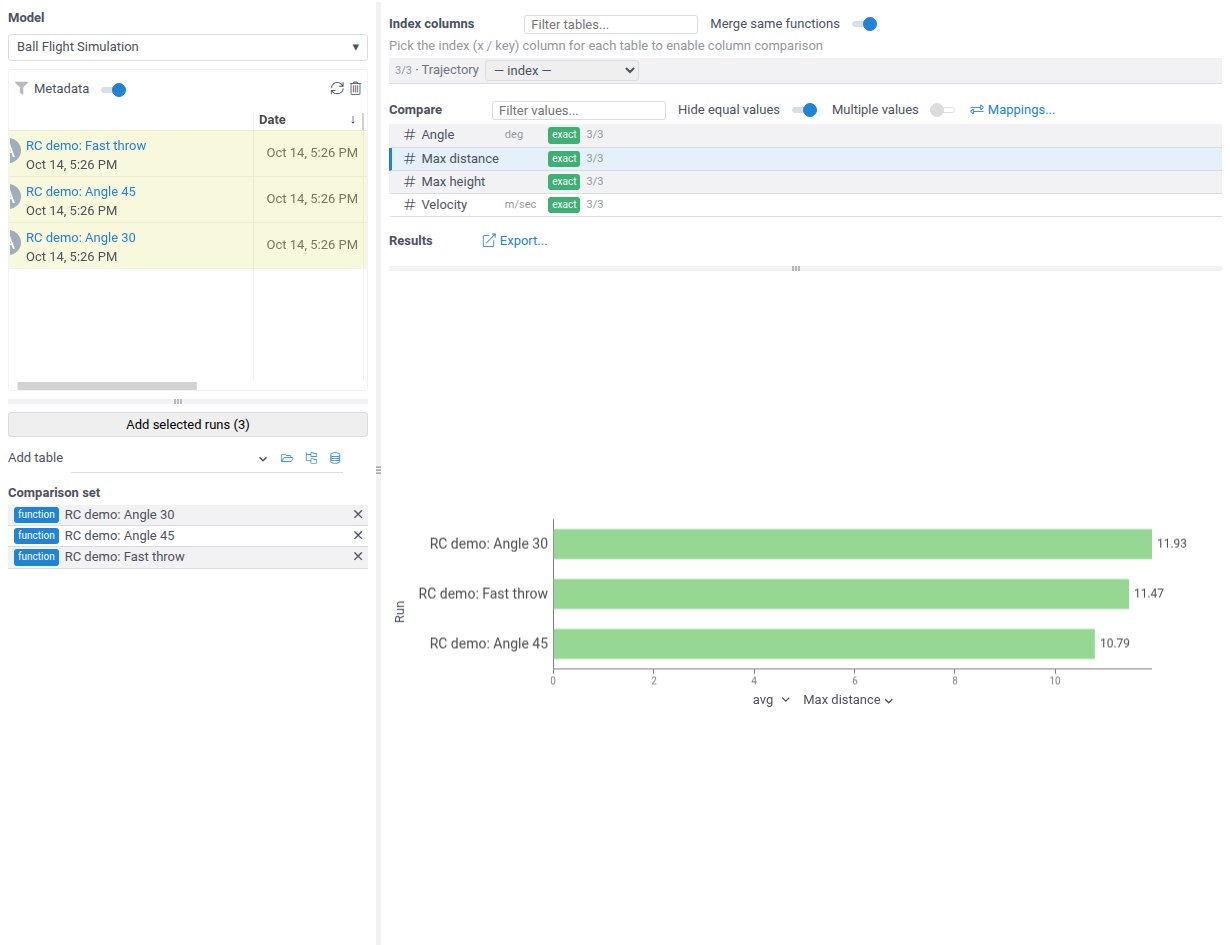The height and width of the screenshot is (945, 1230).
Task: Click the RC demo: Angle 30 chart bar
Action: coord(852,544)
